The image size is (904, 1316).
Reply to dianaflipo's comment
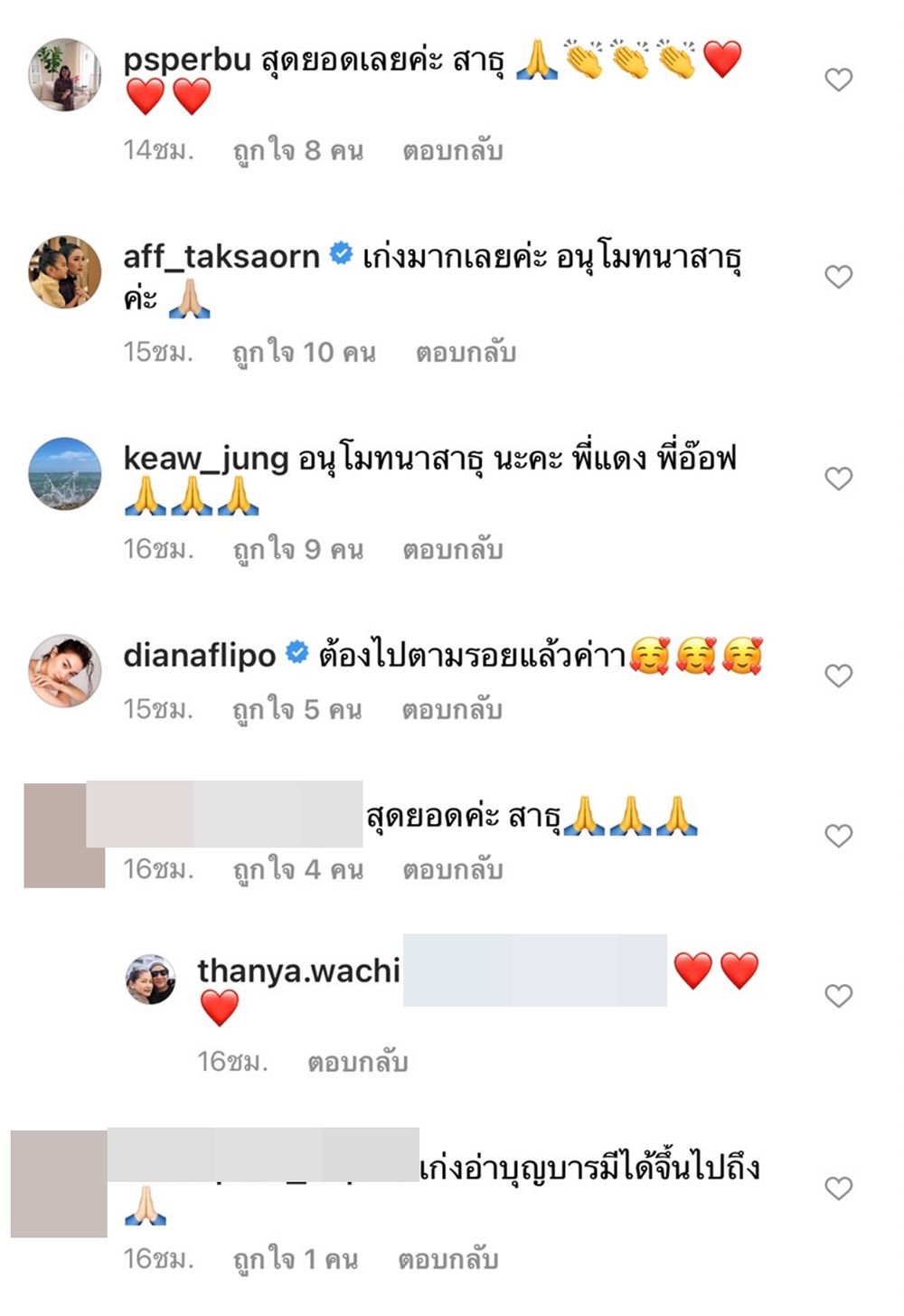click(x=452, y=710)
